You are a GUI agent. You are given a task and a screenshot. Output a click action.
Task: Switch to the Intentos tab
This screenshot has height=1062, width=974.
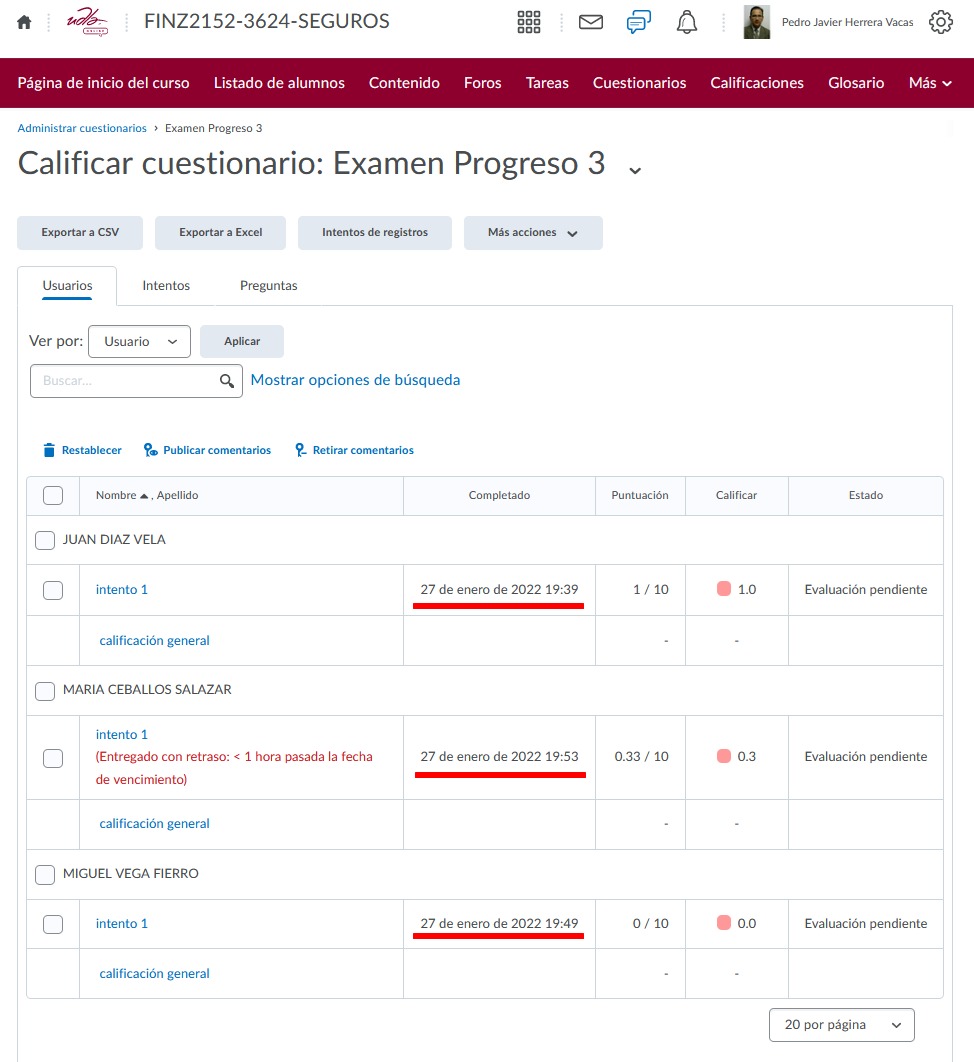coord(166,285)
